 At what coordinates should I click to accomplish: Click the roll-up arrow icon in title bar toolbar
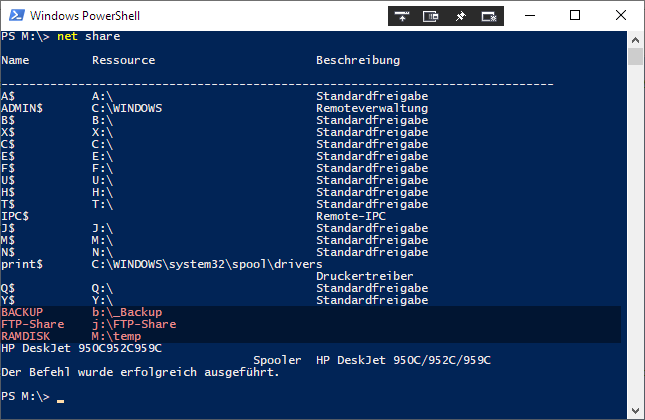pos(401,15)
